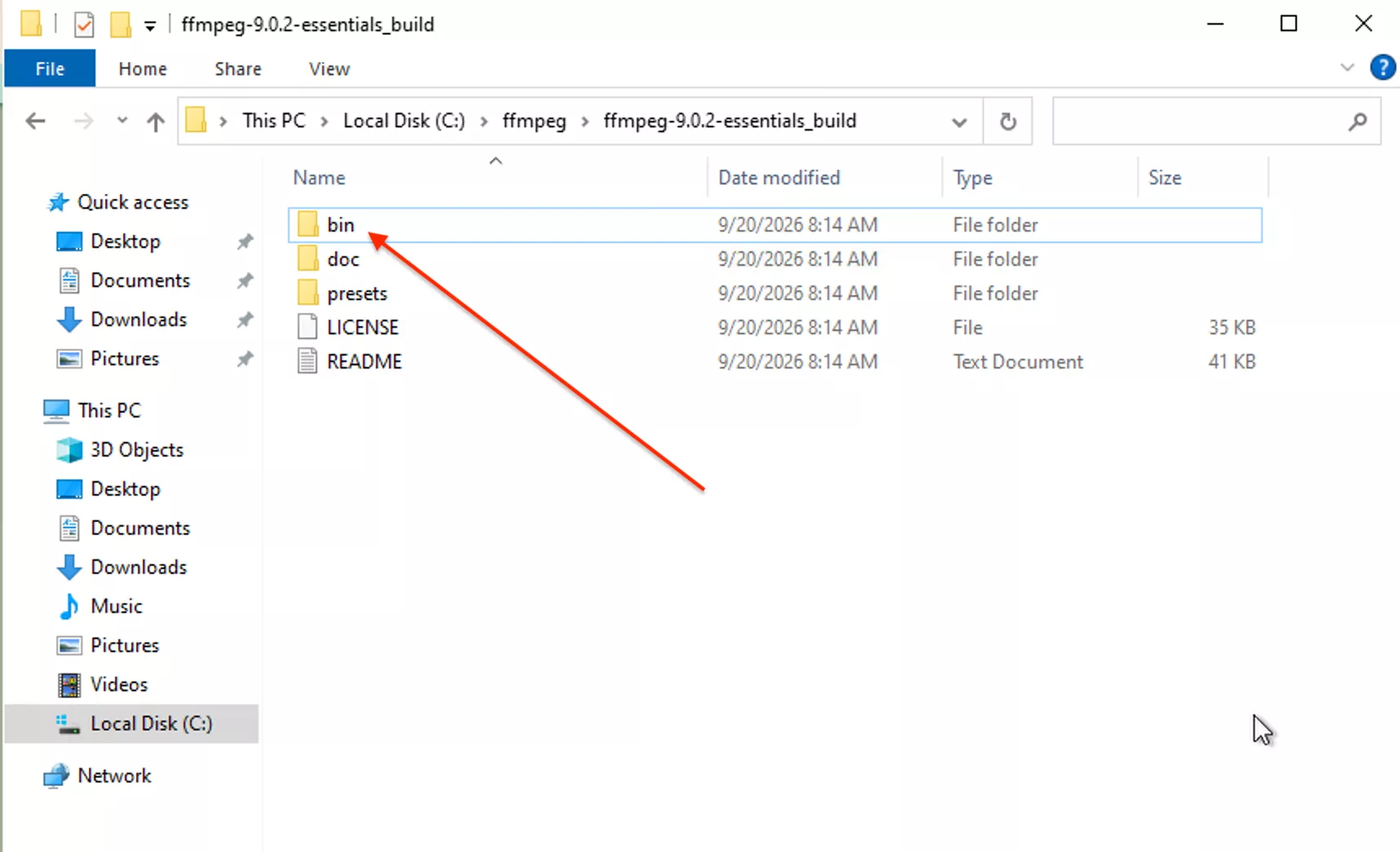Click the LICENSE file icon
1400x852 pixels.
307,327
